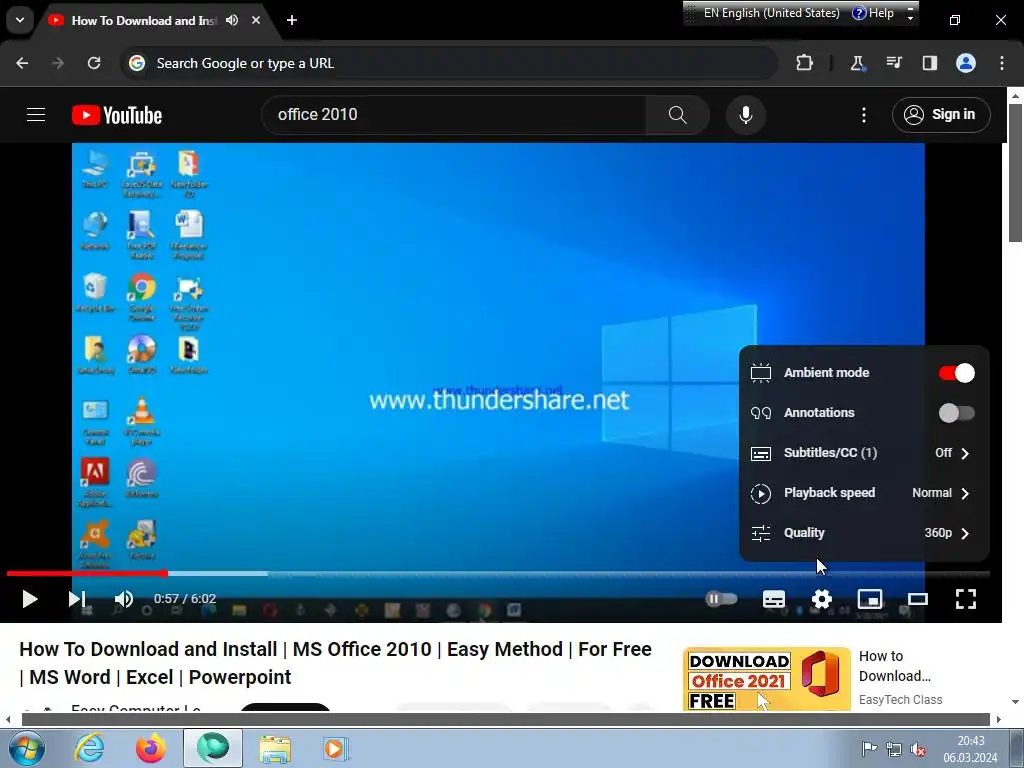This screenshot has height=768, width=1024.
Task: Play the video
Action: [x=29, y=599]
